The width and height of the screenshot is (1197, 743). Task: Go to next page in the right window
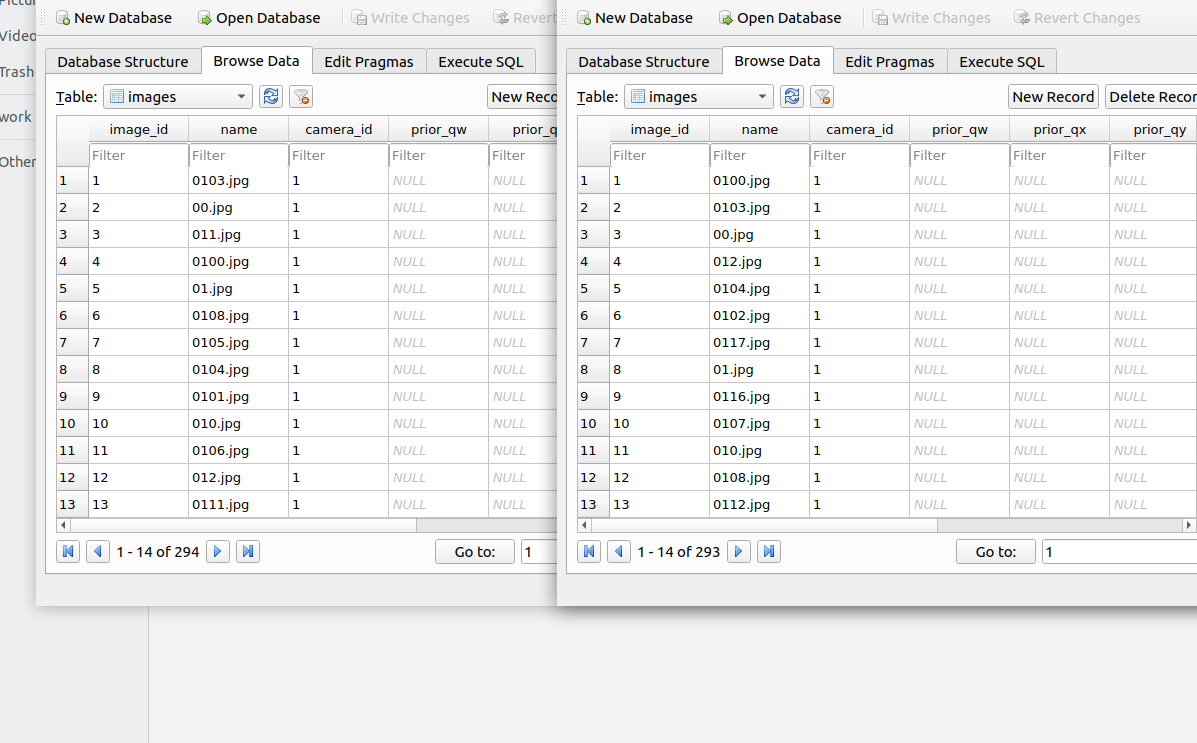tap(738, 551)
